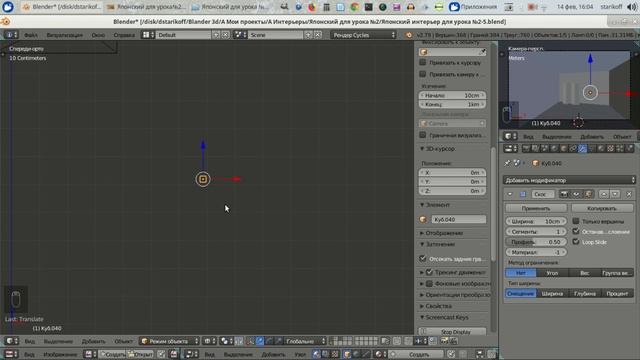Toggle modifier render visibility camera icon
The image size is (640, 360).
coord(564,194)
